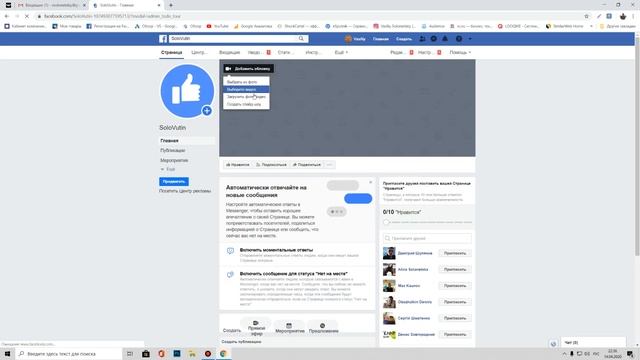Open Task View on the taskbar
The height and width of the screenshot is (360, 640).
130,353
